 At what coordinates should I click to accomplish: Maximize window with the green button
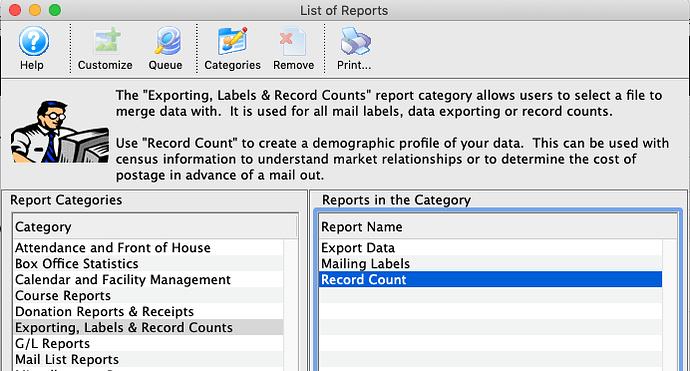pyautogui.click(x=55, y=10)
